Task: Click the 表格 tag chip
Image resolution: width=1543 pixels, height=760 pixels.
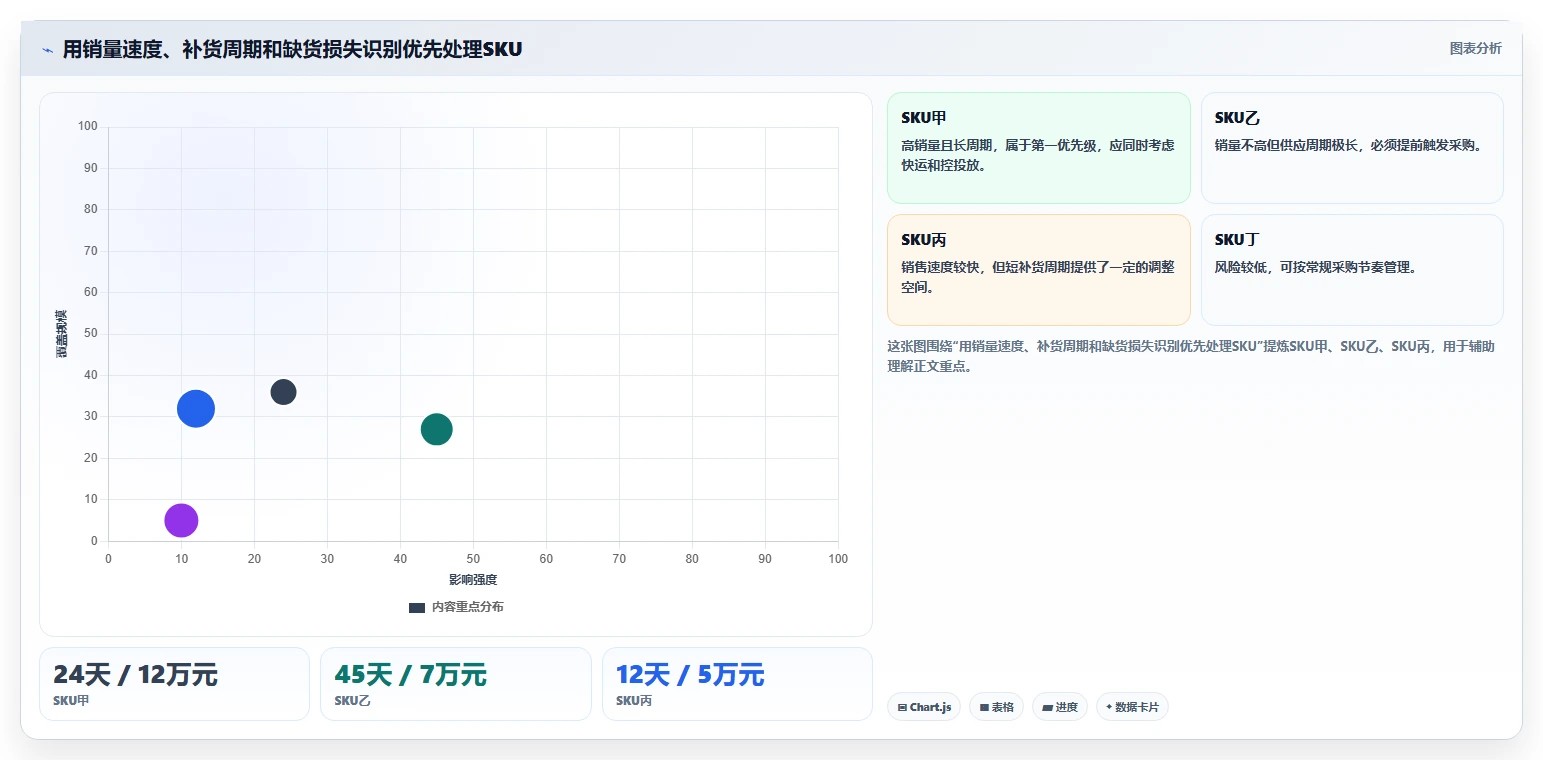Action: point(996,707)
